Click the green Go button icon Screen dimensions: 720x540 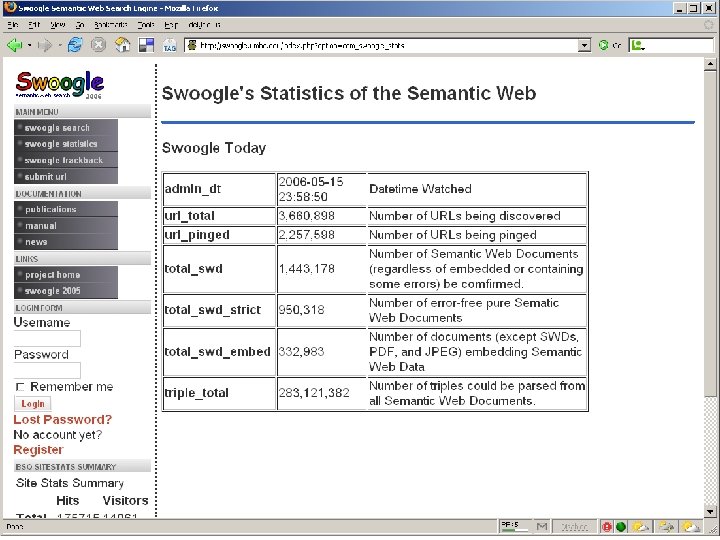pyautogui.click(x=603, y=45)
